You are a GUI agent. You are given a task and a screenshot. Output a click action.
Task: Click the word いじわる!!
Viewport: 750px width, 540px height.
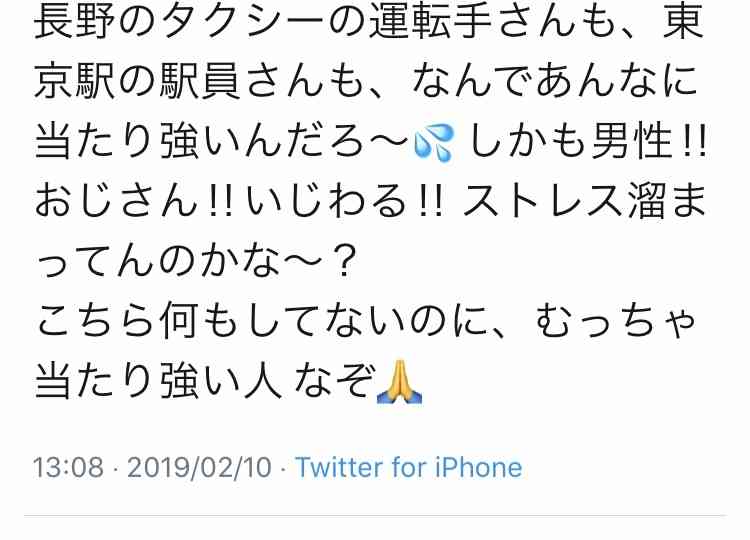point(345,201)
